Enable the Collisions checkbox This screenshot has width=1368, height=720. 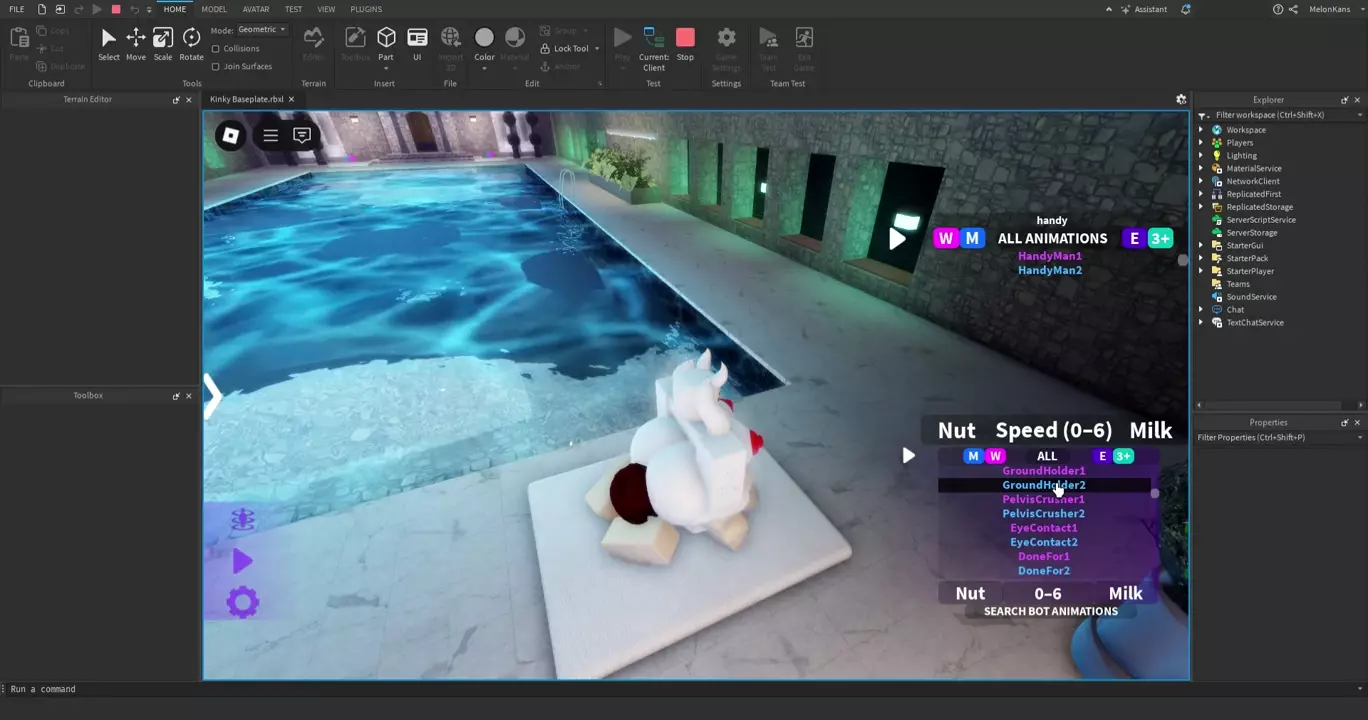click(216, 49)
